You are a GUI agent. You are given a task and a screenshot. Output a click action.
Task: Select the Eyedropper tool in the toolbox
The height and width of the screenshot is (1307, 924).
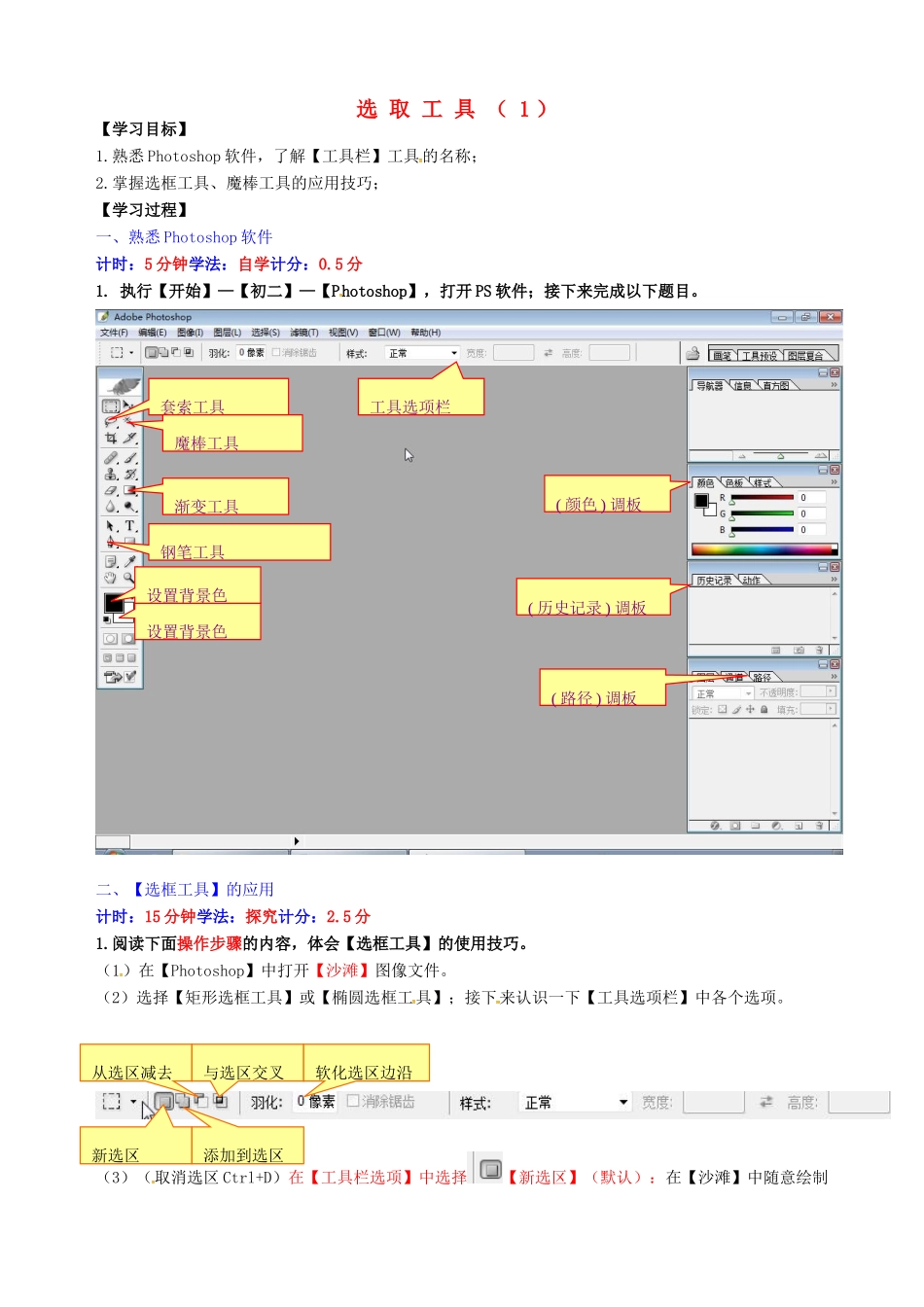click(129, 561)
